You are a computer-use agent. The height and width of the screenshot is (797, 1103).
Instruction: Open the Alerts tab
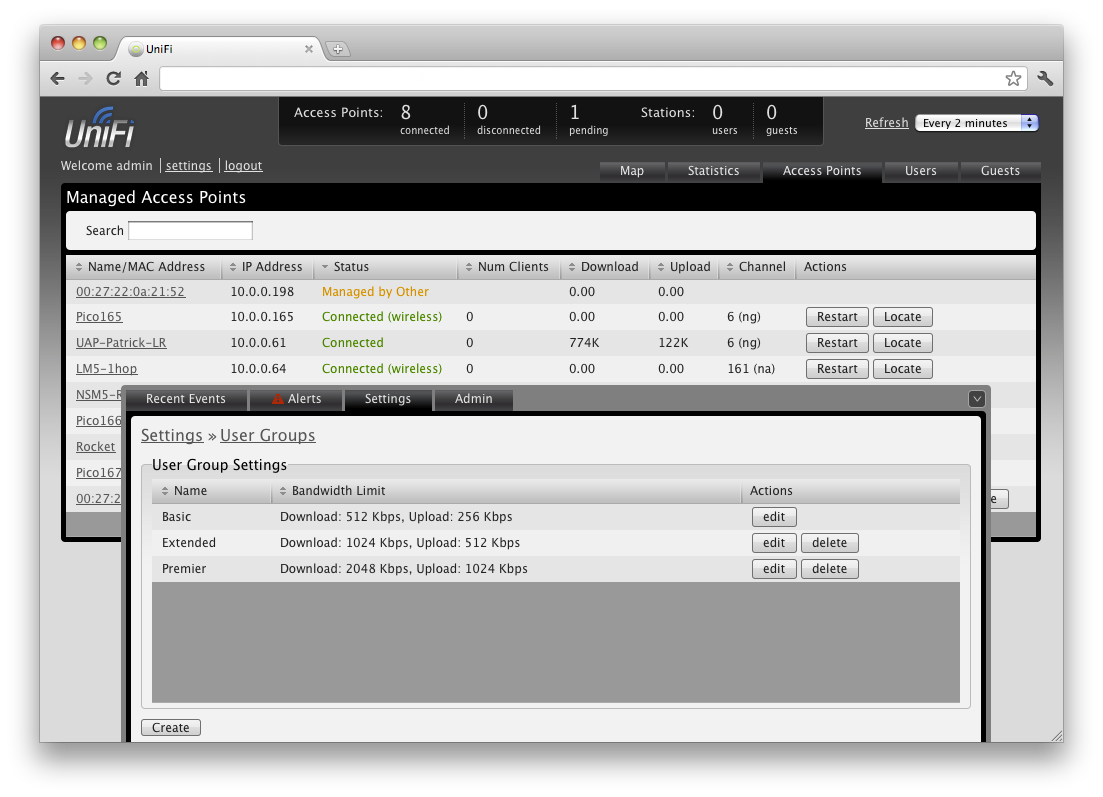[296, 399]
